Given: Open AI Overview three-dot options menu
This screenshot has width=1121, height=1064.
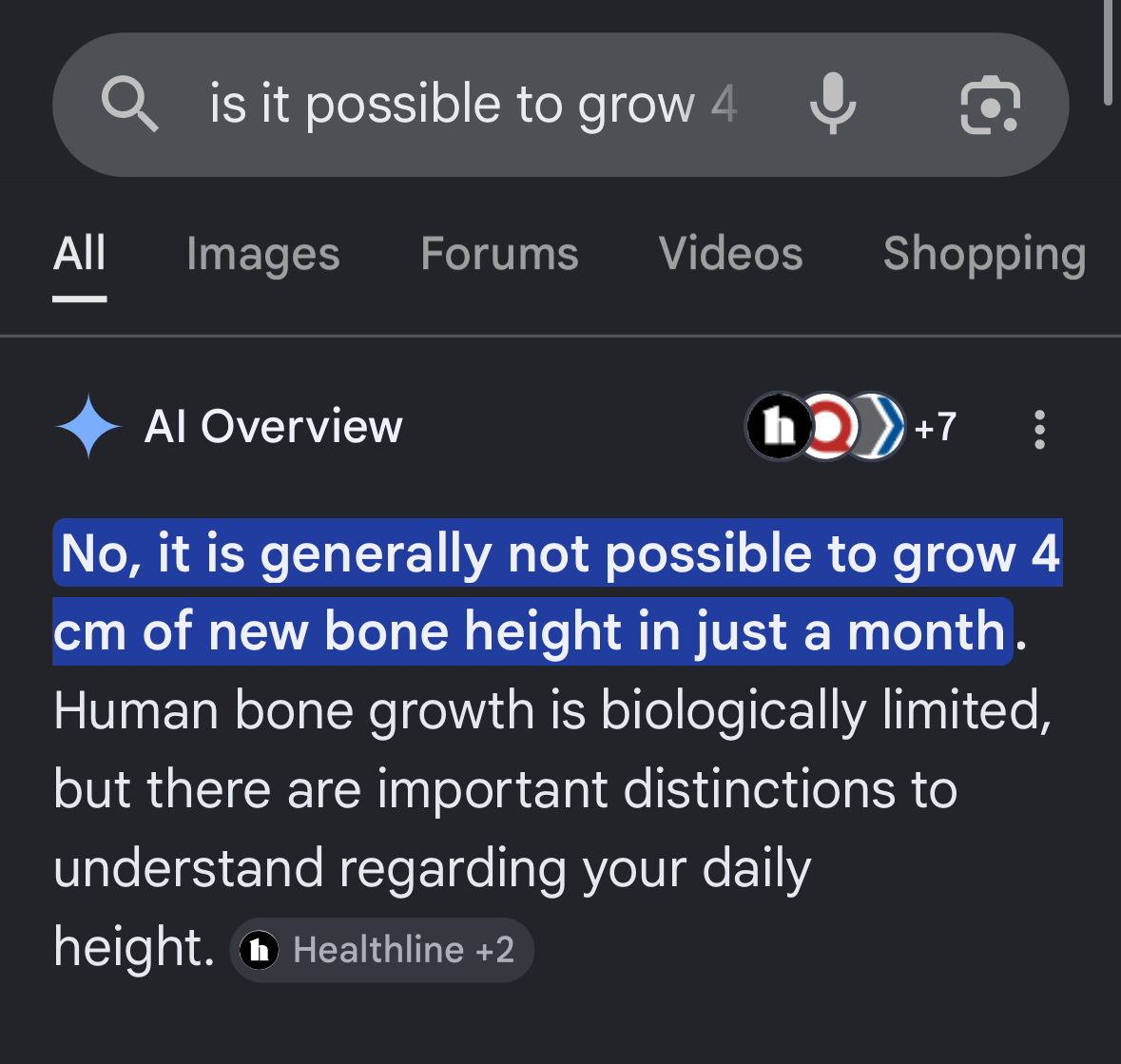Looking at the screenshot, I should (x=1039, y=429).
